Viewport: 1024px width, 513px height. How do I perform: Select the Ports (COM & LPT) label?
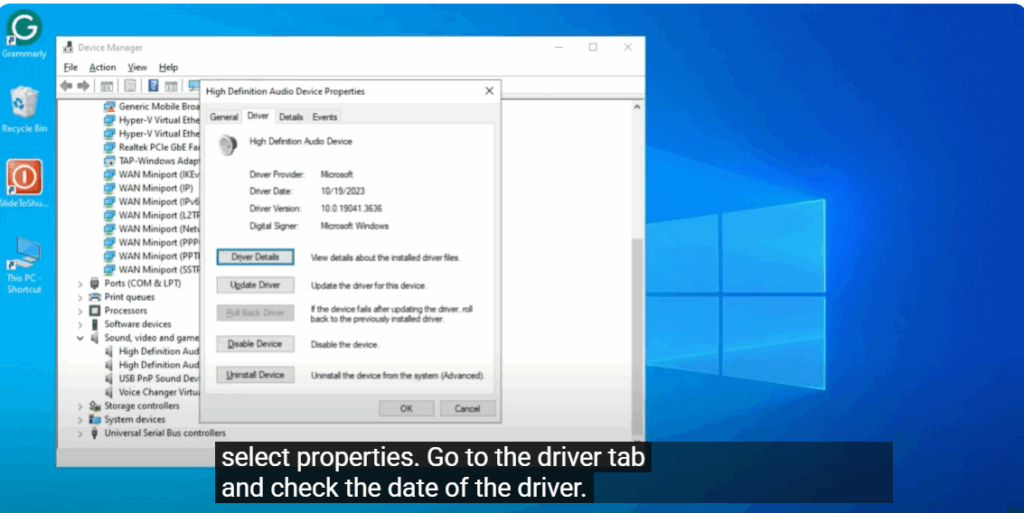[x=142, y=283]
